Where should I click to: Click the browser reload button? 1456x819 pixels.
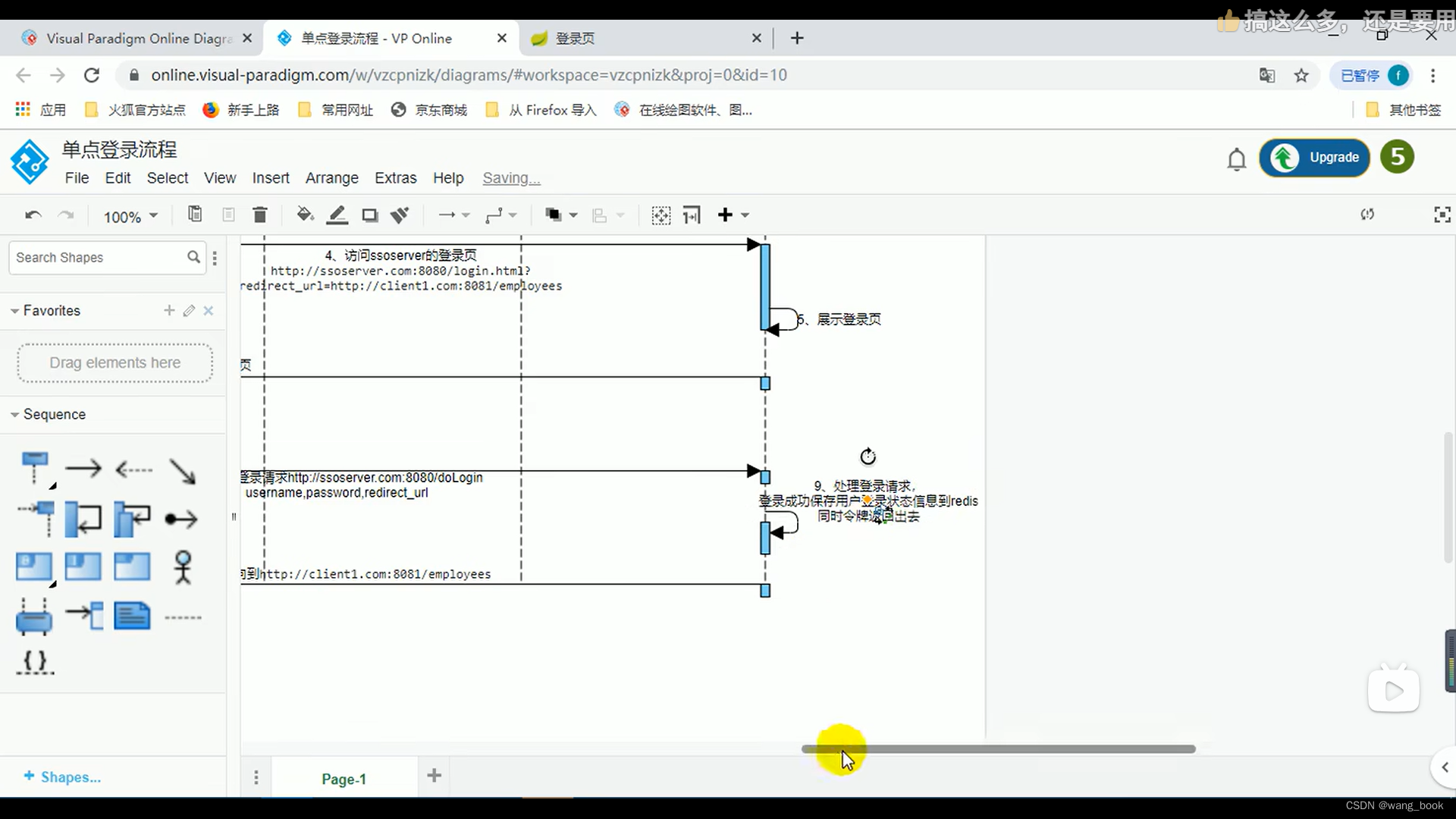92,75
